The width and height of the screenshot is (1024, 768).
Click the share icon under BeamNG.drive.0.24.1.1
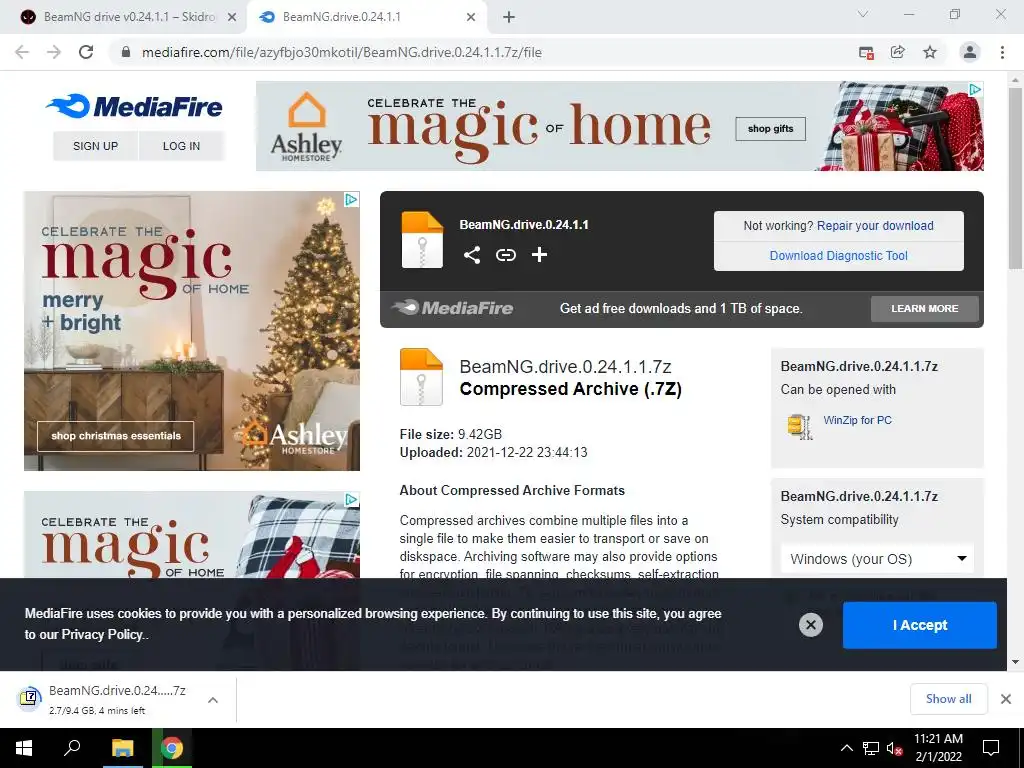point(472,255)
